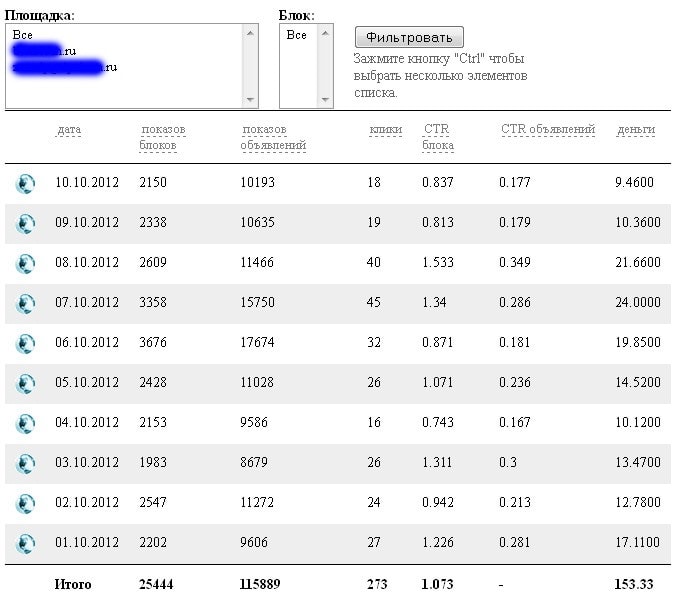The height and width of the screenshot is (611, 685).
Task: Click CTR блока value 1.34
Action: [434, 303]
